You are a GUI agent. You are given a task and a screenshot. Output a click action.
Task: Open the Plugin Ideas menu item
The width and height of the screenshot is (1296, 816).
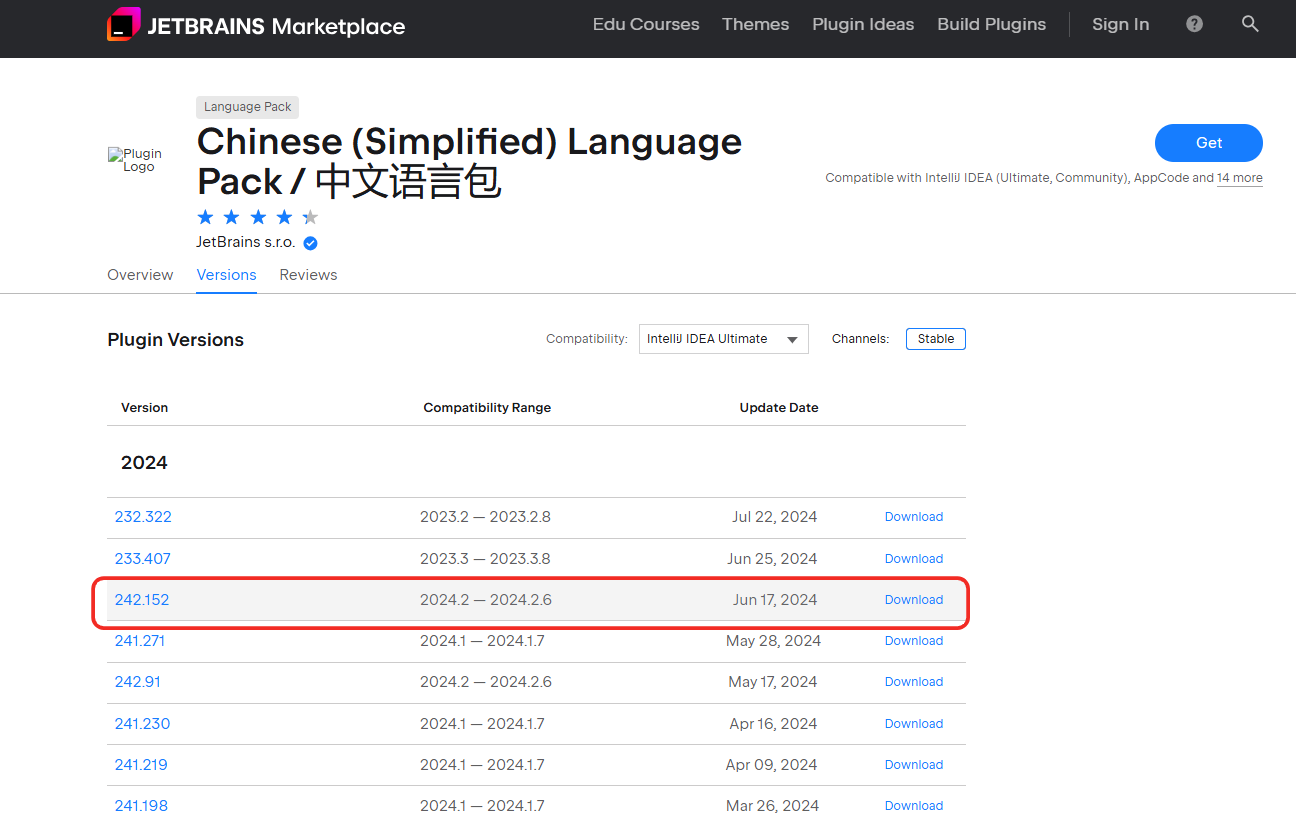click(863, 24)
